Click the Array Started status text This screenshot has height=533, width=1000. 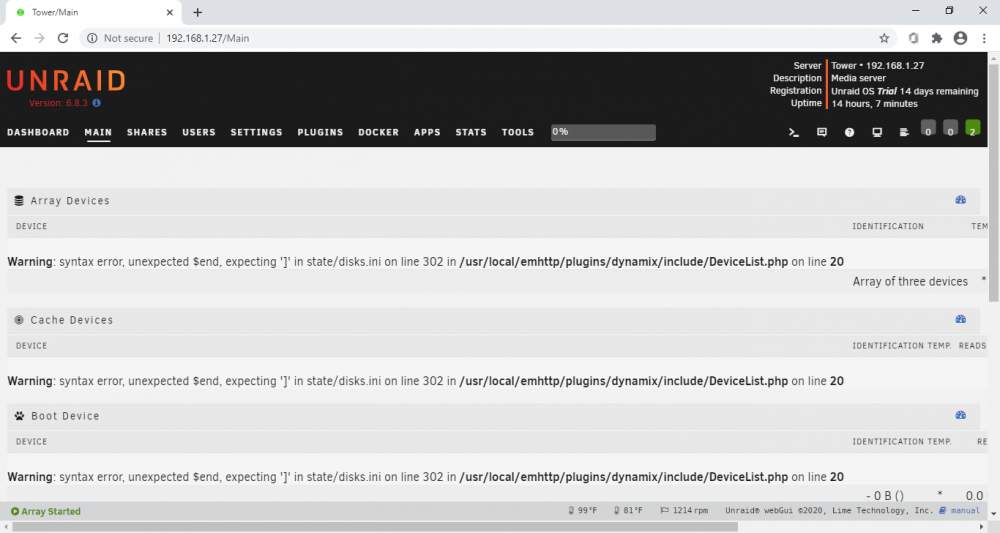[51, 511]
